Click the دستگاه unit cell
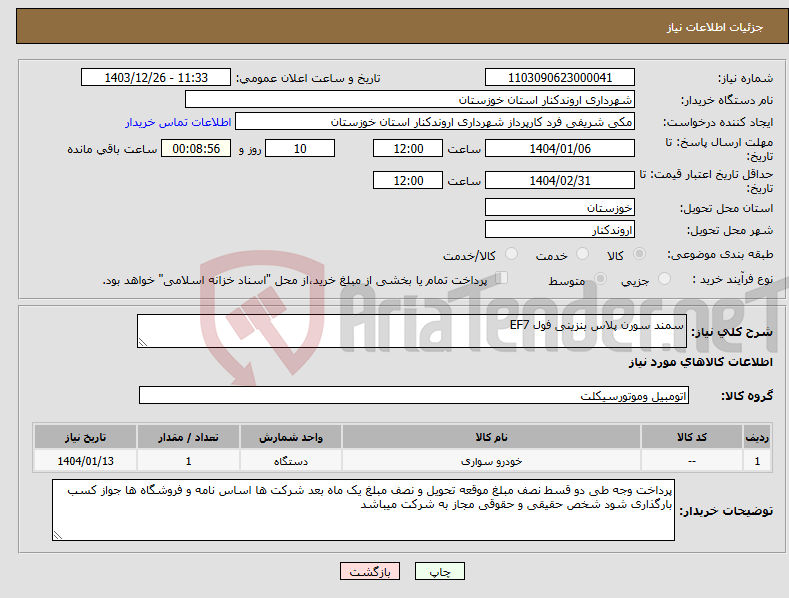789x598 pixels. (x=291, y=461)
